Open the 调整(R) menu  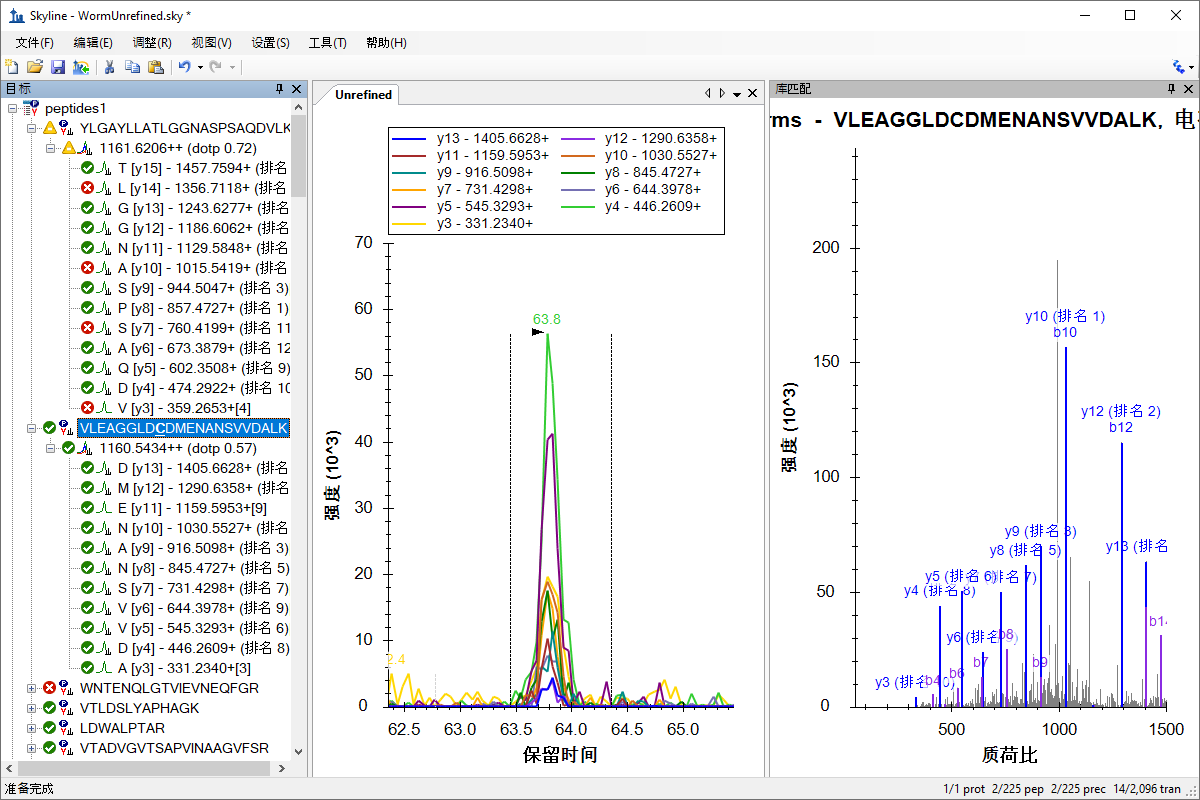pos(152,43)
